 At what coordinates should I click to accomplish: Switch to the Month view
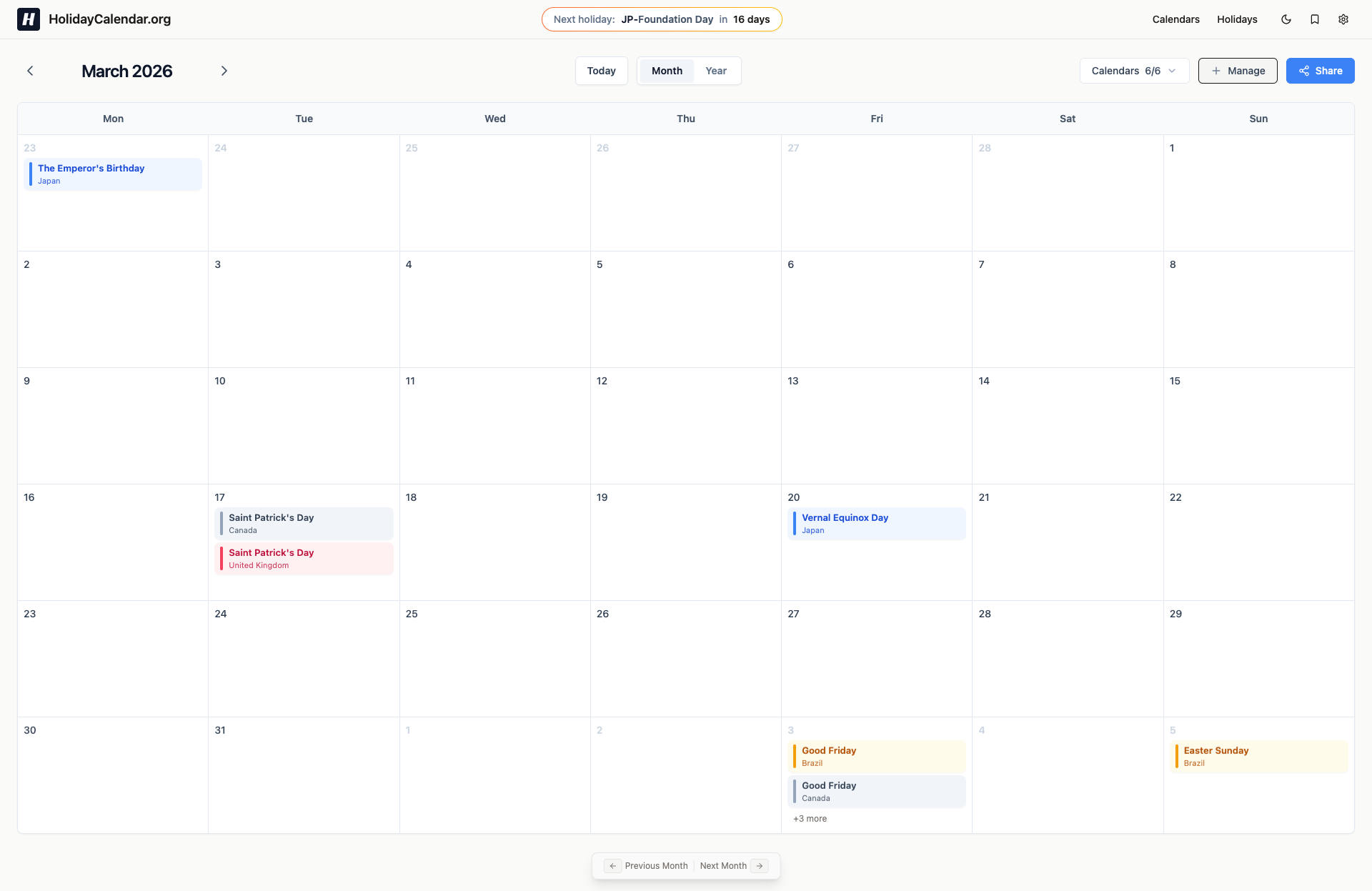(x=666, y=71)
